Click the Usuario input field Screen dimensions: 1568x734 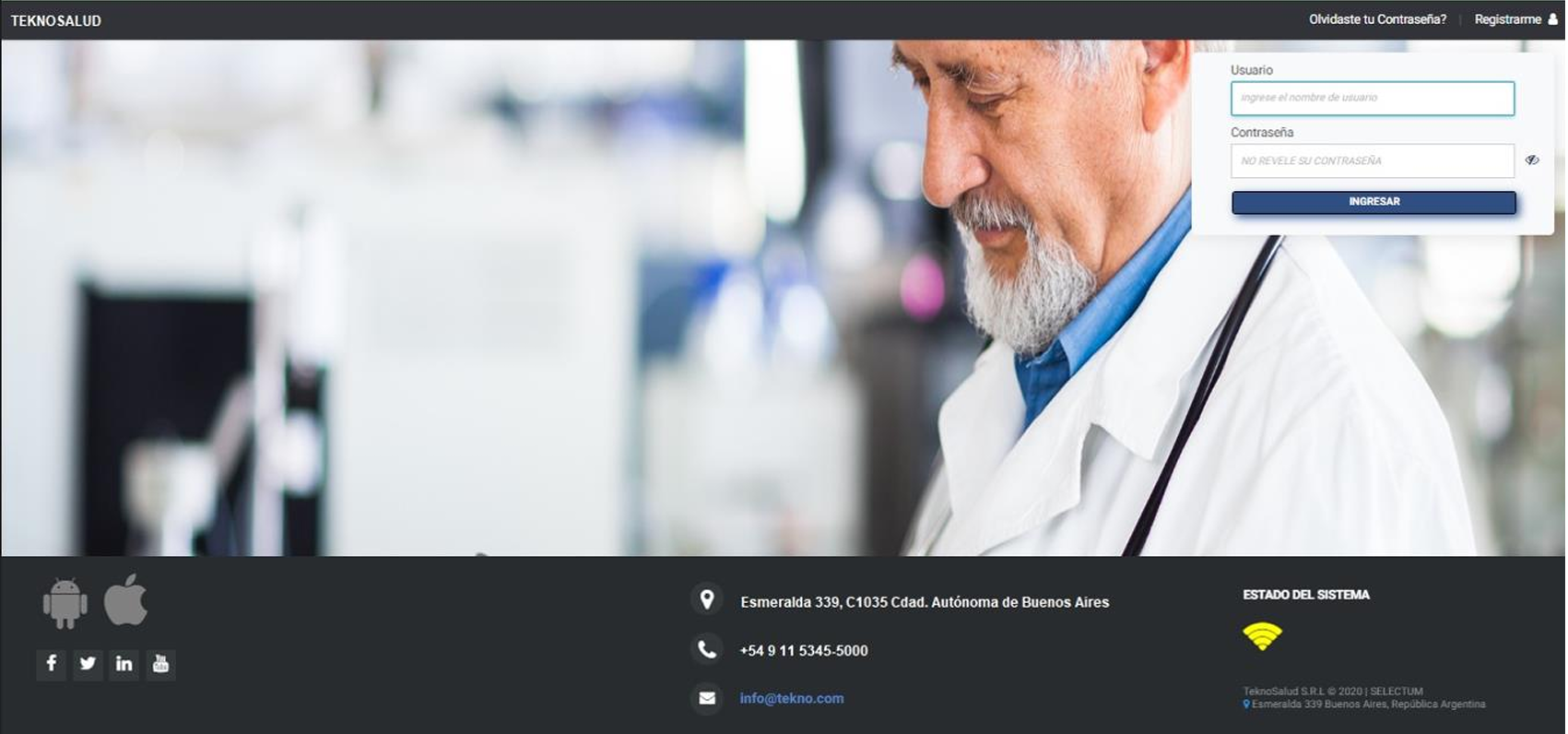pos(1372,99)
